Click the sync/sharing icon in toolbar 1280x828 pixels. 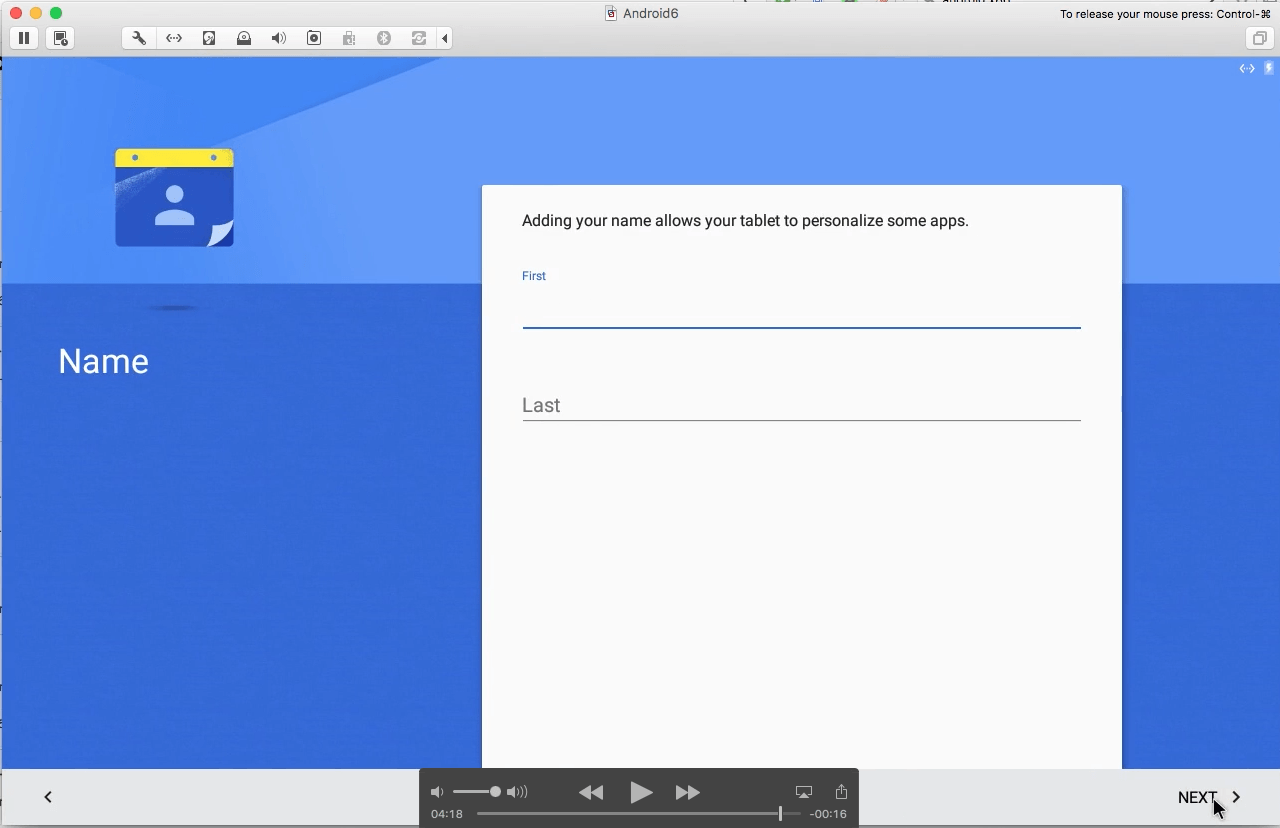[x=419, y=38]
